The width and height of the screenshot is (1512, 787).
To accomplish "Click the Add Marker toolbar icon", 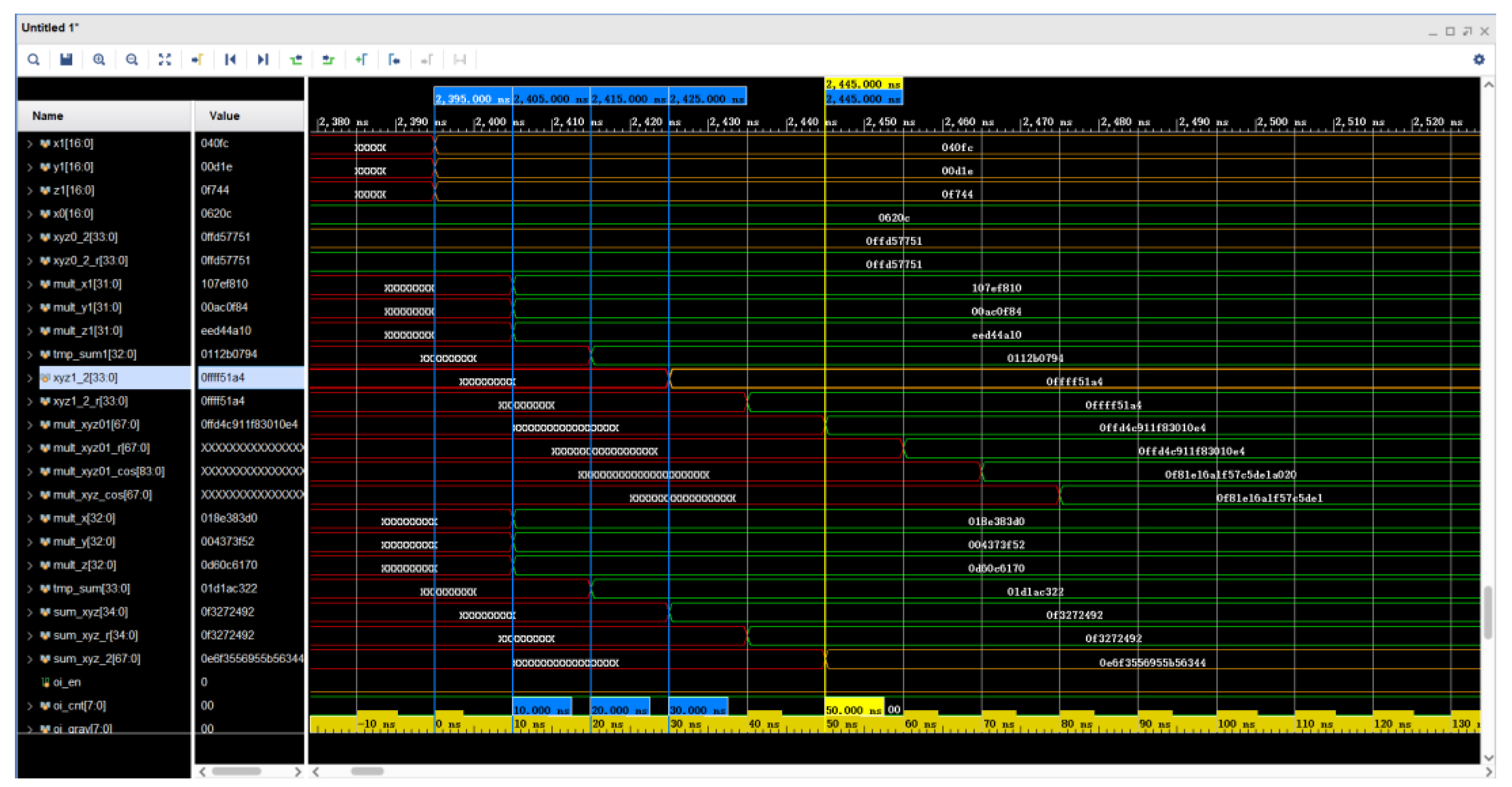I will click(x=361, y=60).
